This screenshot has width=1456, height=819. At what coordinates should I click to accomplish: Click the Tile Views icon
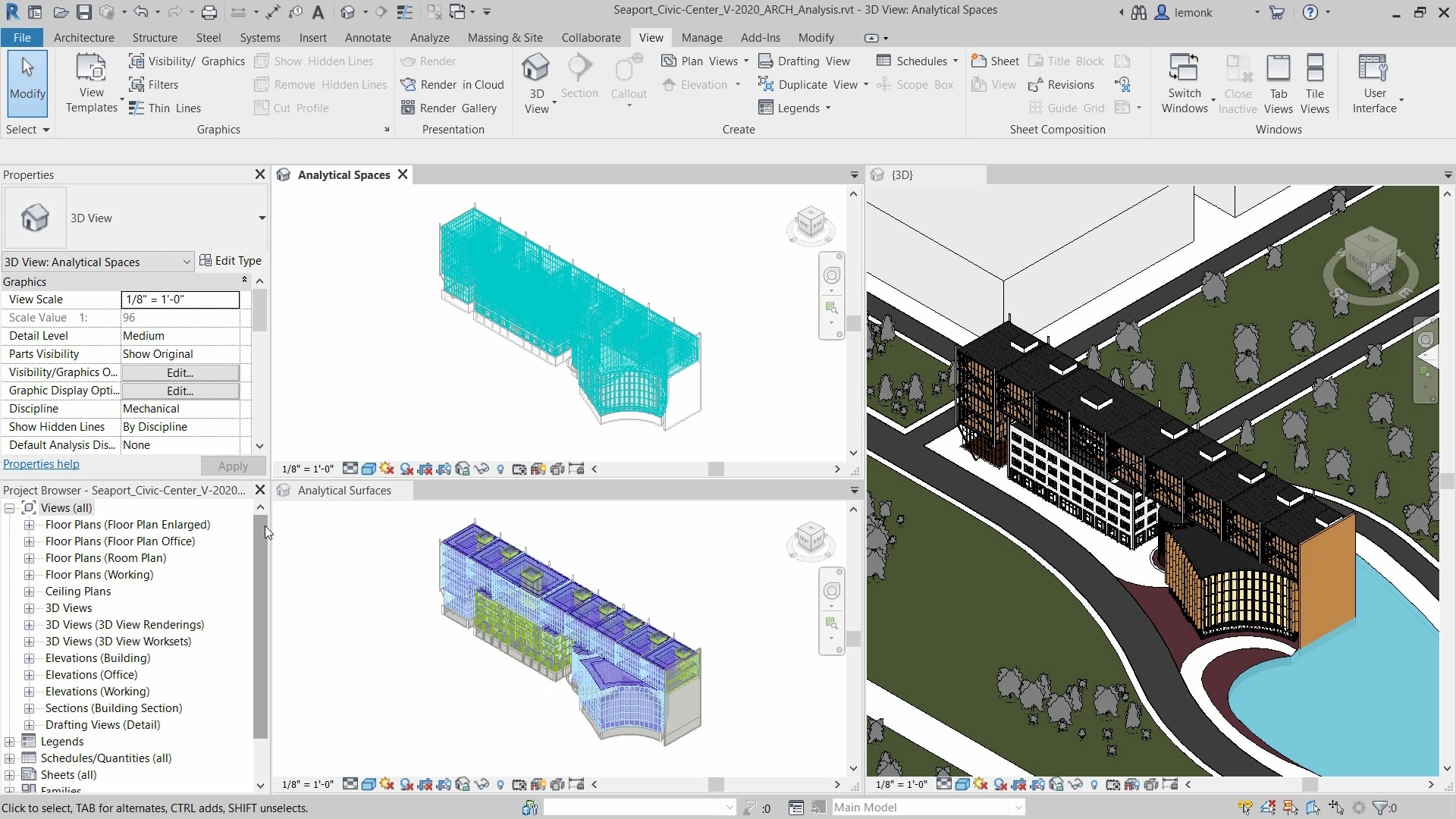[1314, 68]
